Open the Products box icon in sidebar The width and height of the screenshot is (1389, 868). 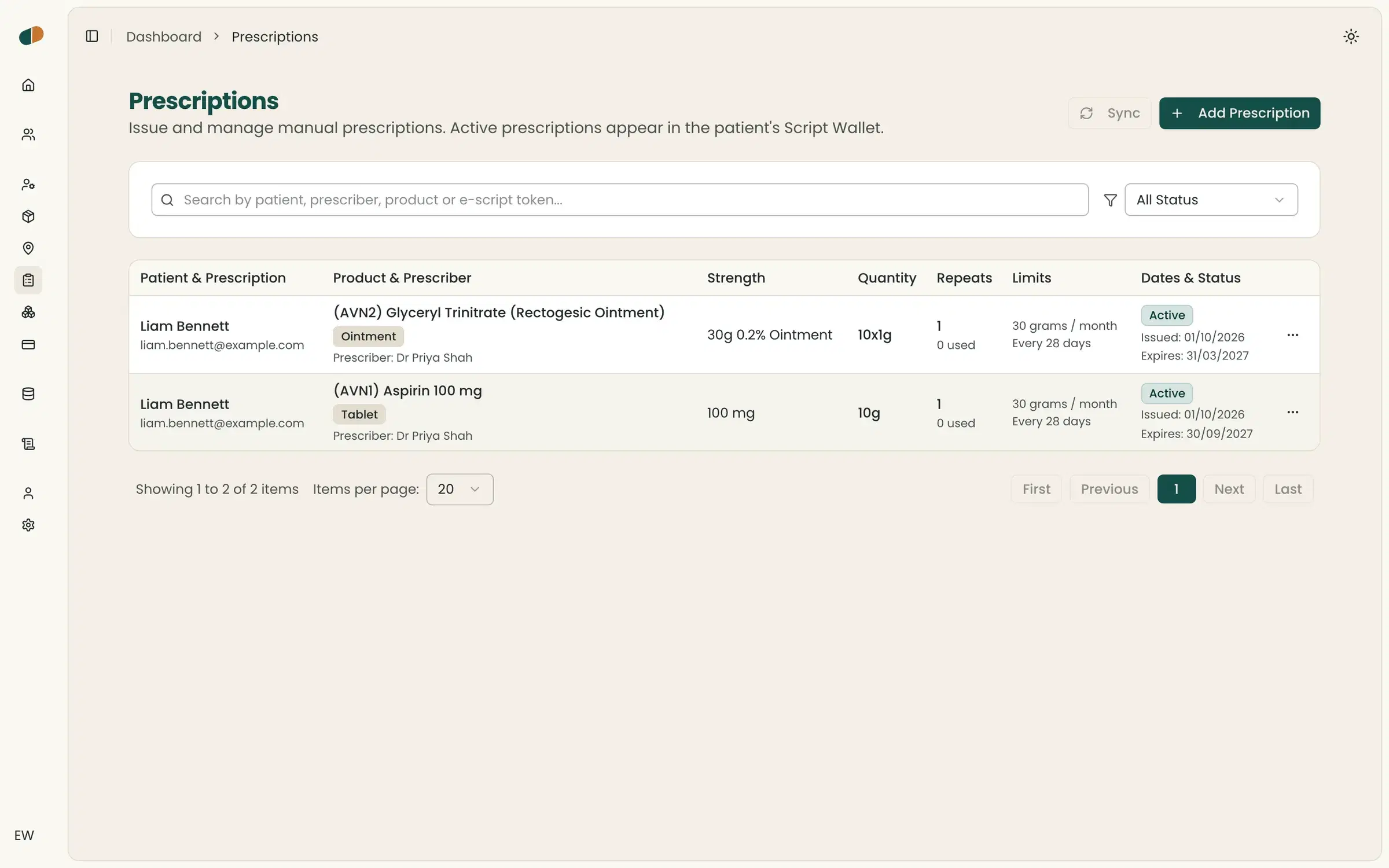pyautogui.click(x=28, y=216)
